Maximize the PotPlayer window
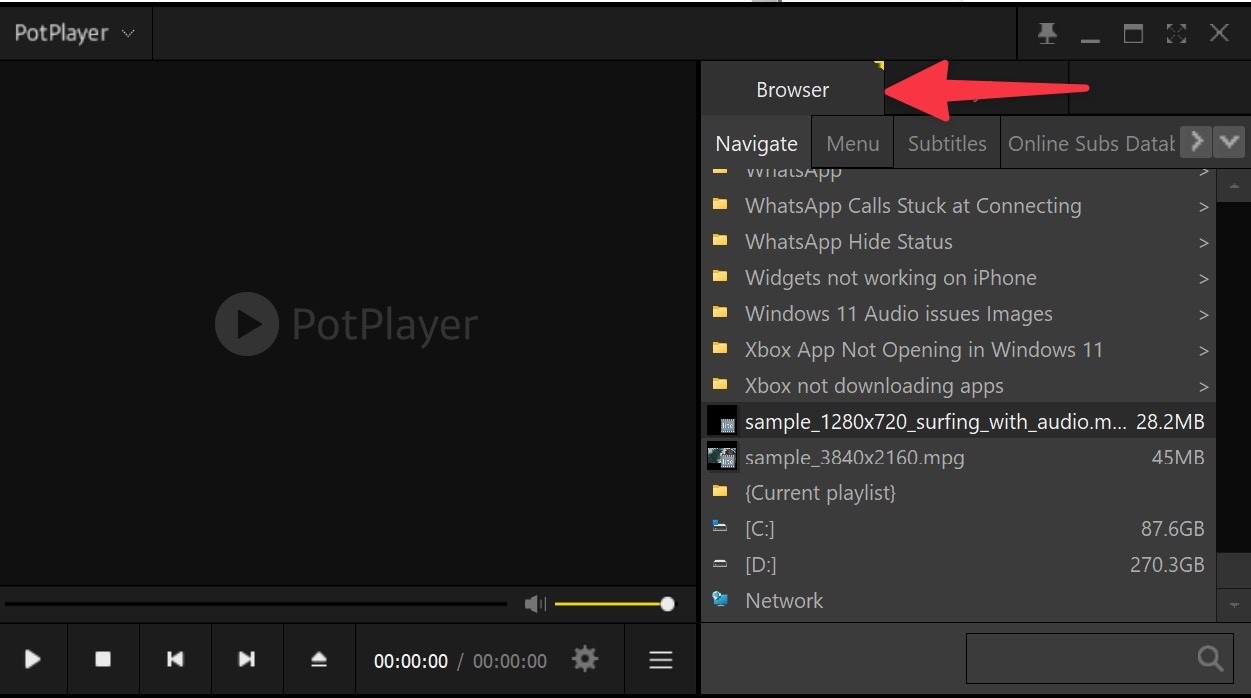Viewport: 1251px width, 698px height. tap(1133, 34)
